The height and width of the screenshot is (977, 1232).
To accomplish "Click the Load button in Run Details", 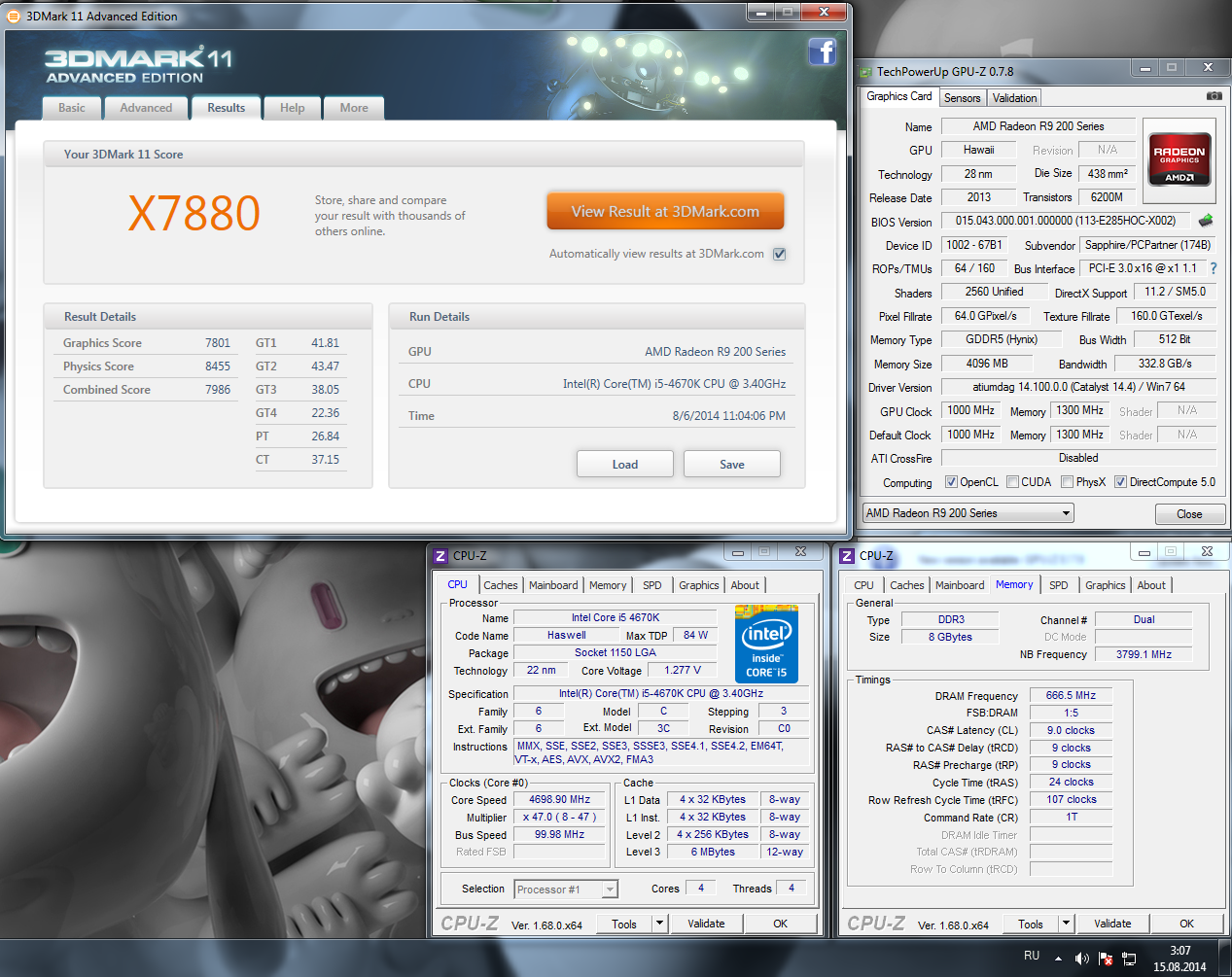I will coord(625,464).
